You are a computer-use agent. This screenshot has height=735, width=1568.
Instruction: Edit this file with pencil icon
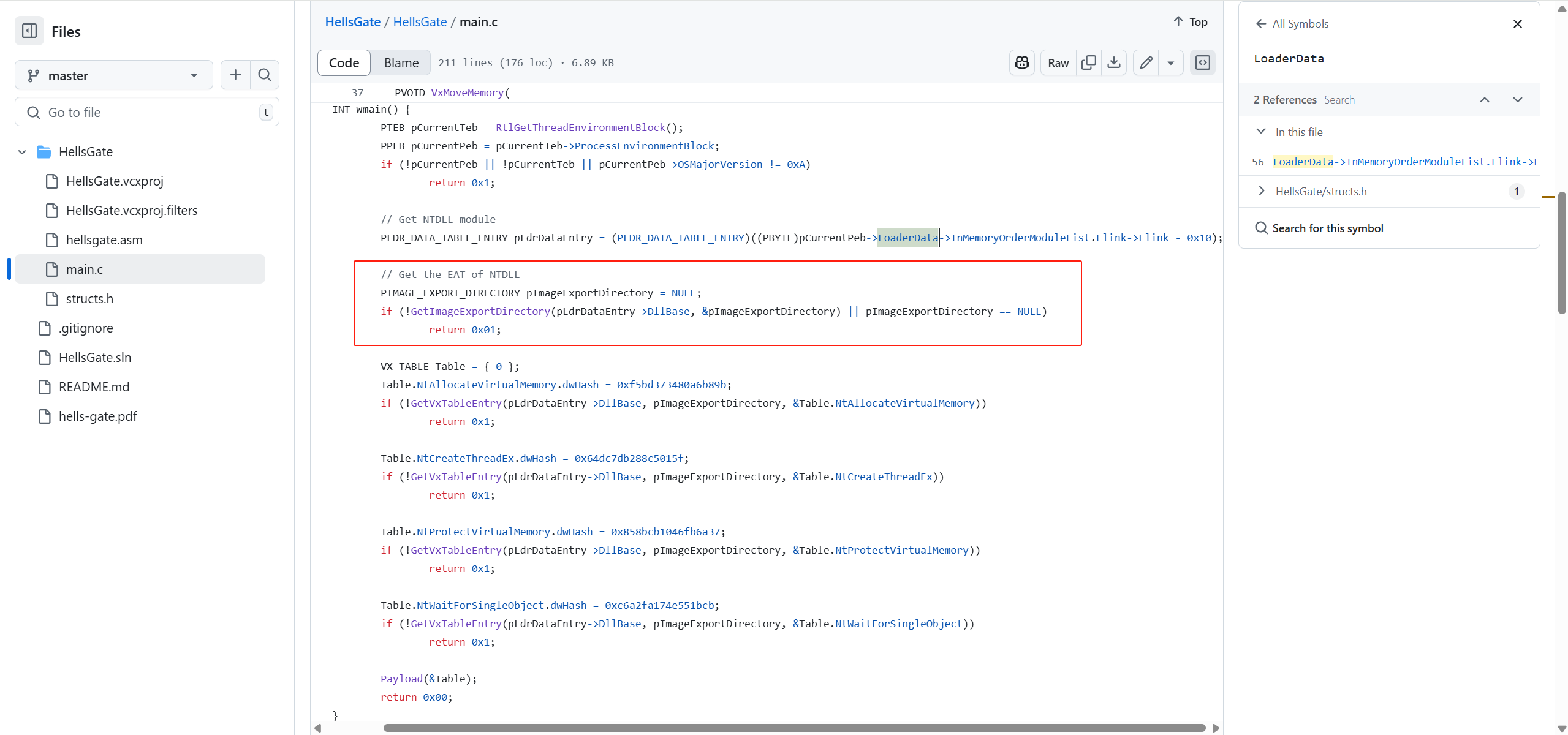[x=1146, y=62]
